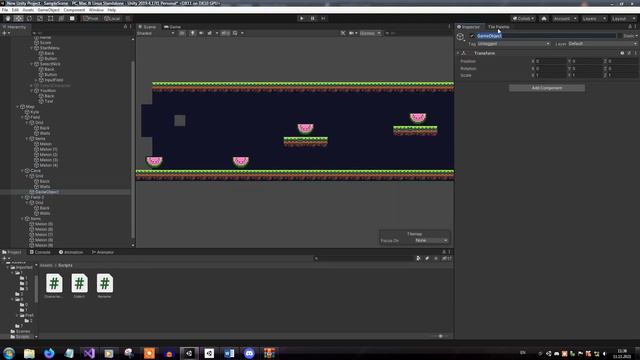Switch to the Game tab
The height and width of the screenshot is (360, 640).
[173, 27]
